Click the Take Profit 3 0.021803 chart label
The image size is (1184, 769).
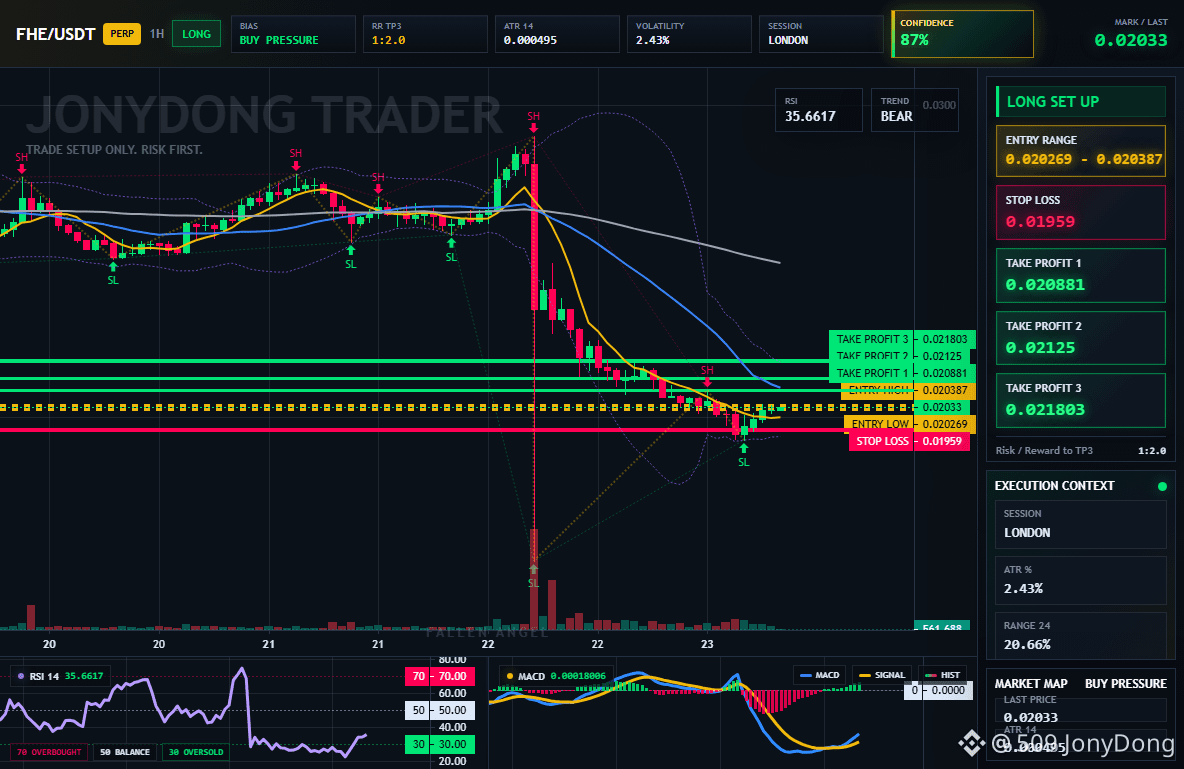(x=902, y=339)
